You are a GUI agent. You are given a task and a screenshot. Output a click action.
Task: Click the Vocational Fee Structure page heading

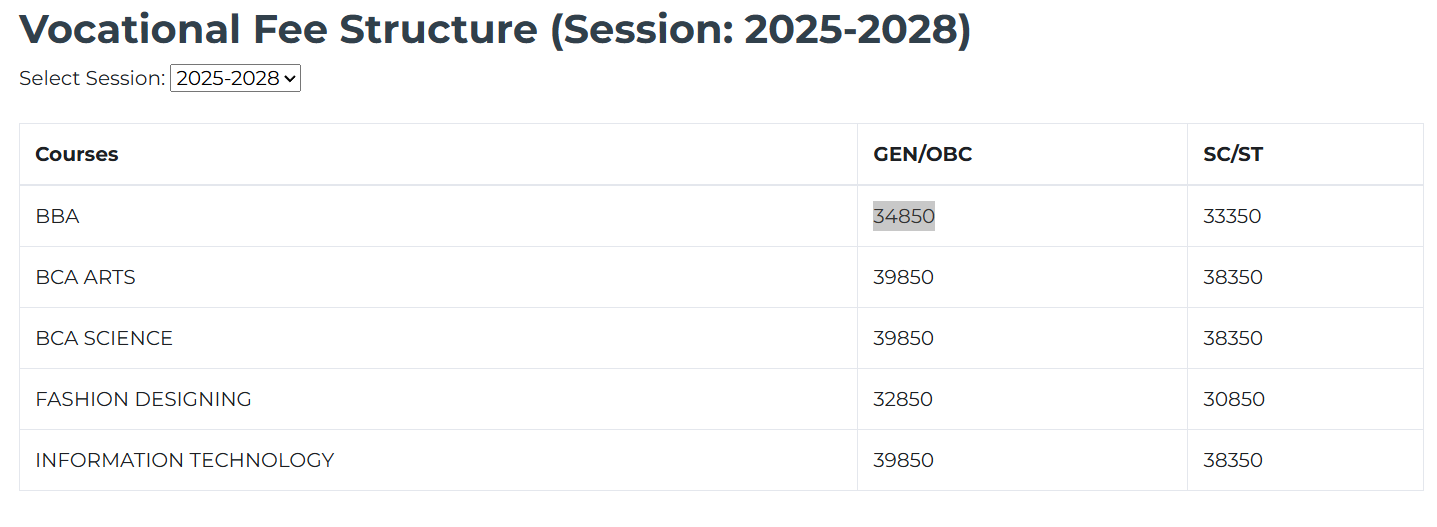pos(495,30)
